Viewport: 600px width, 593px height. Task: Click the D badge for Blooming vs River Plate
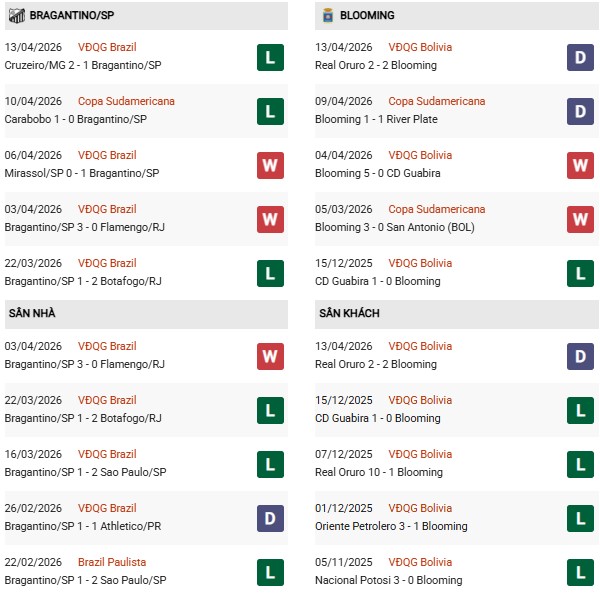[581, 111]
